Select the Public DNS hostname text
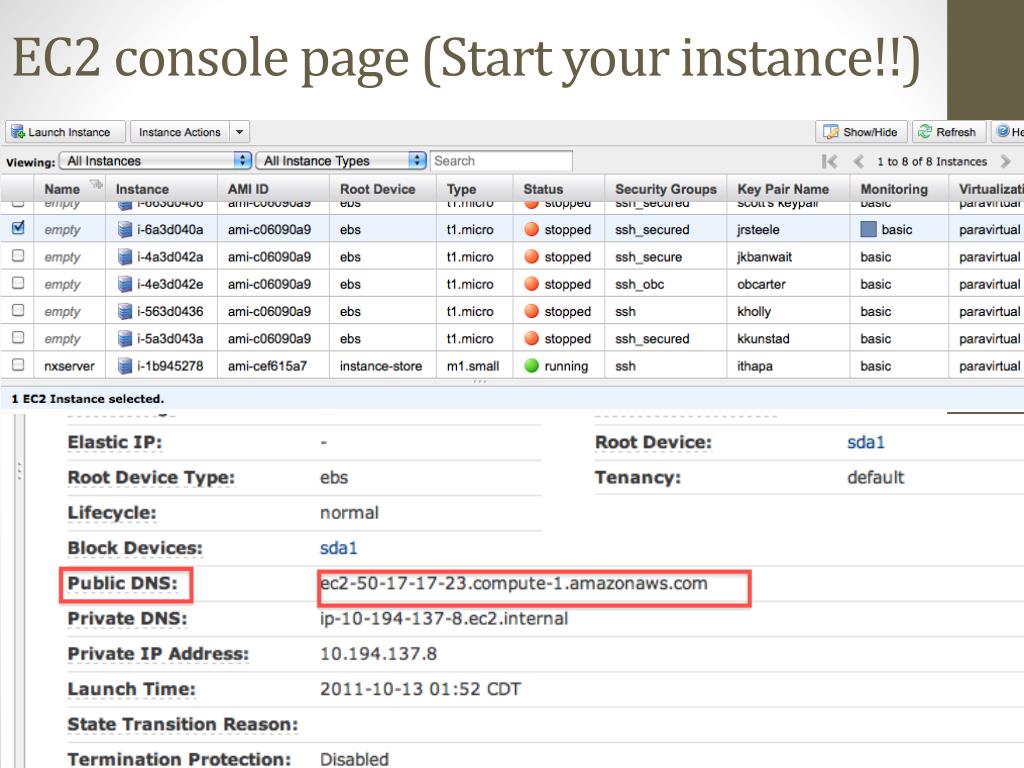 point(514,583)
